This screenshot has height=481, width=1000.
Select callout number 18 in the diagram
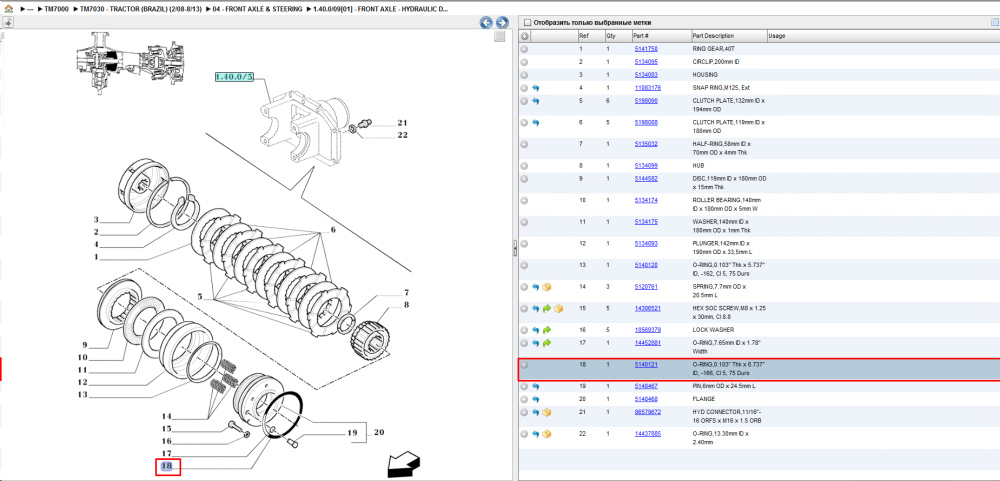coord(168,467)
